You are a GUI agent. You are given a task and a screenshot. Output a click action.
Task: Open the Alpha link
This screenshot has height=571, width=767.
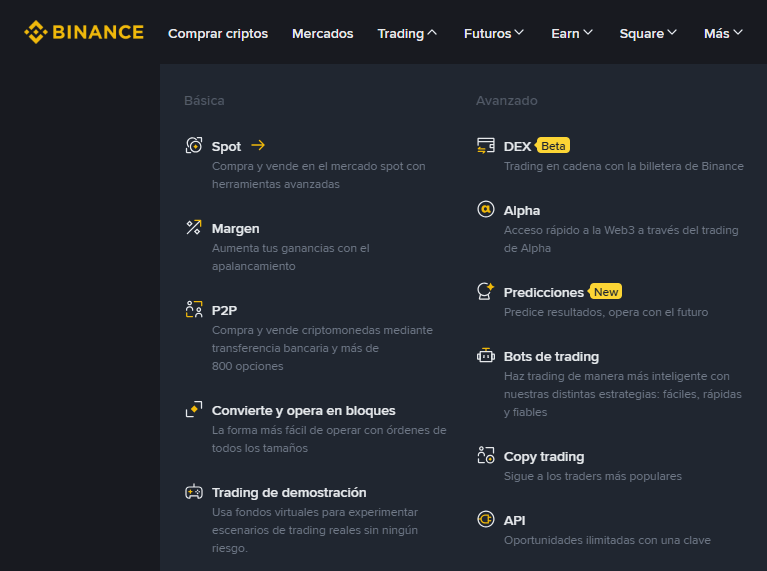click(x=522, y=210)
